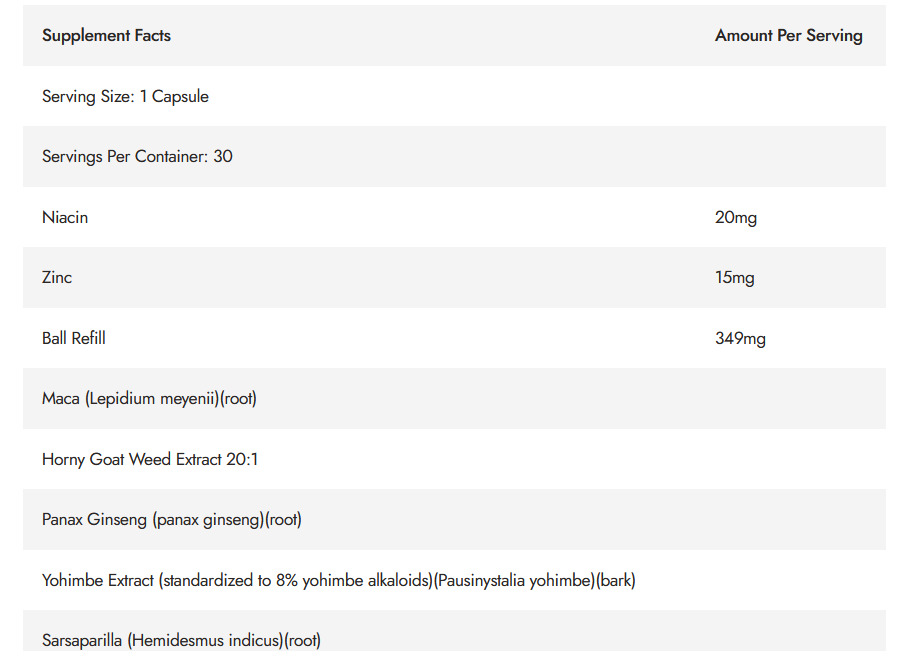Select the Horny Goat Weed Extract 20:1 row
This screenshot has width=909, height=651.
point(454,459)
